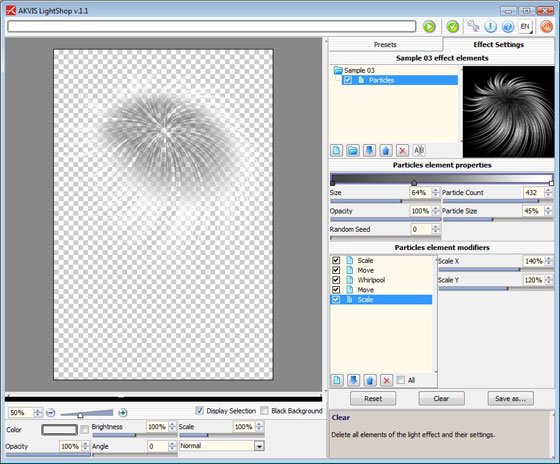
Task: Disable Display Selection checkbox
Action: 200,411
